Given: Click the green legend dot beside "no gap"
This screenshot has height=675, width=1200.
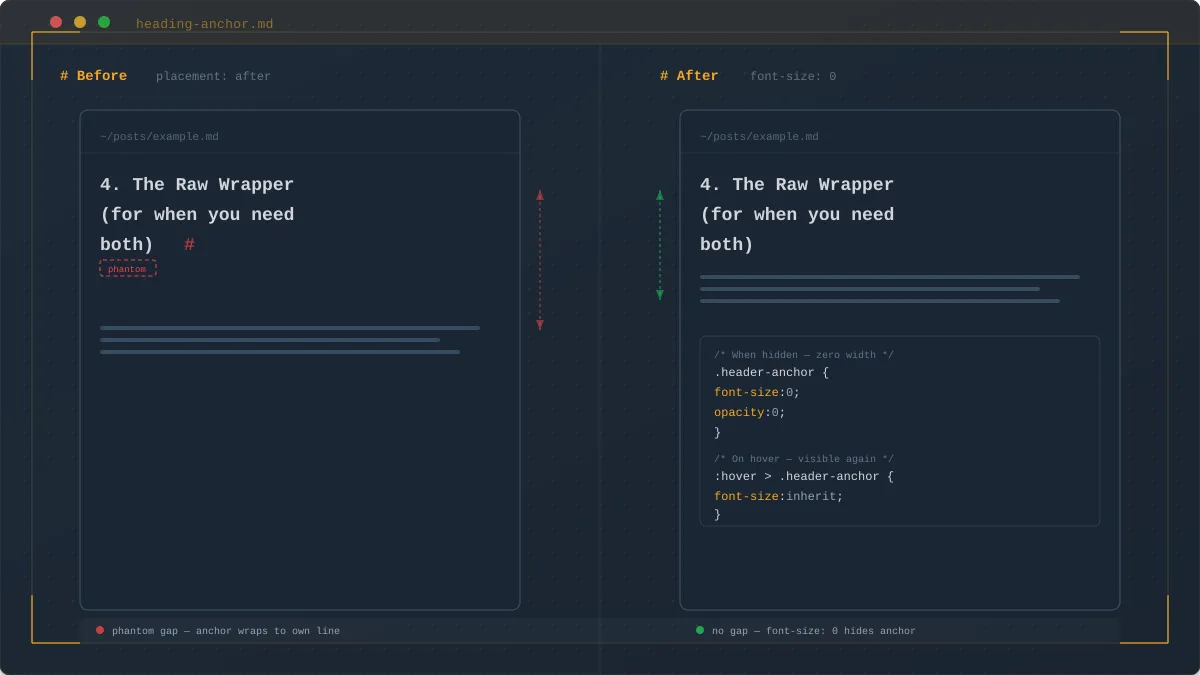Looking at the screenshot, I should (x=700, y=630).
